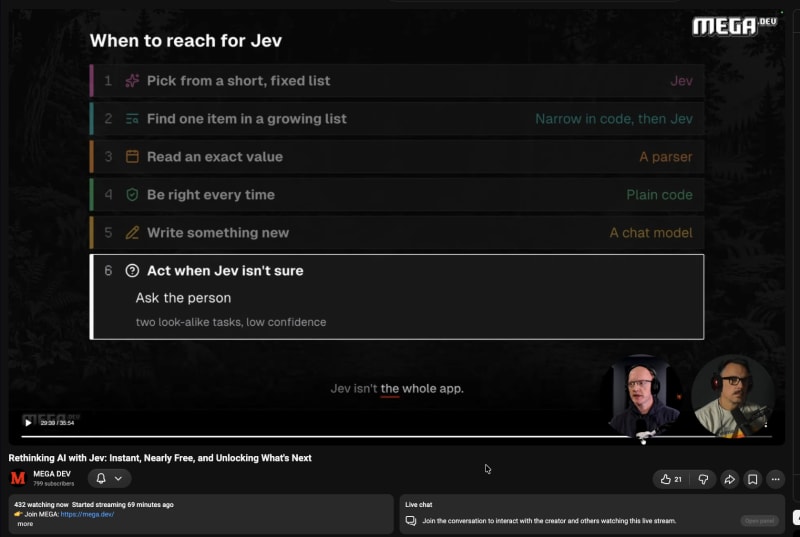Click 'Started streaming 69 minutes ago' text

pos(122,504)
